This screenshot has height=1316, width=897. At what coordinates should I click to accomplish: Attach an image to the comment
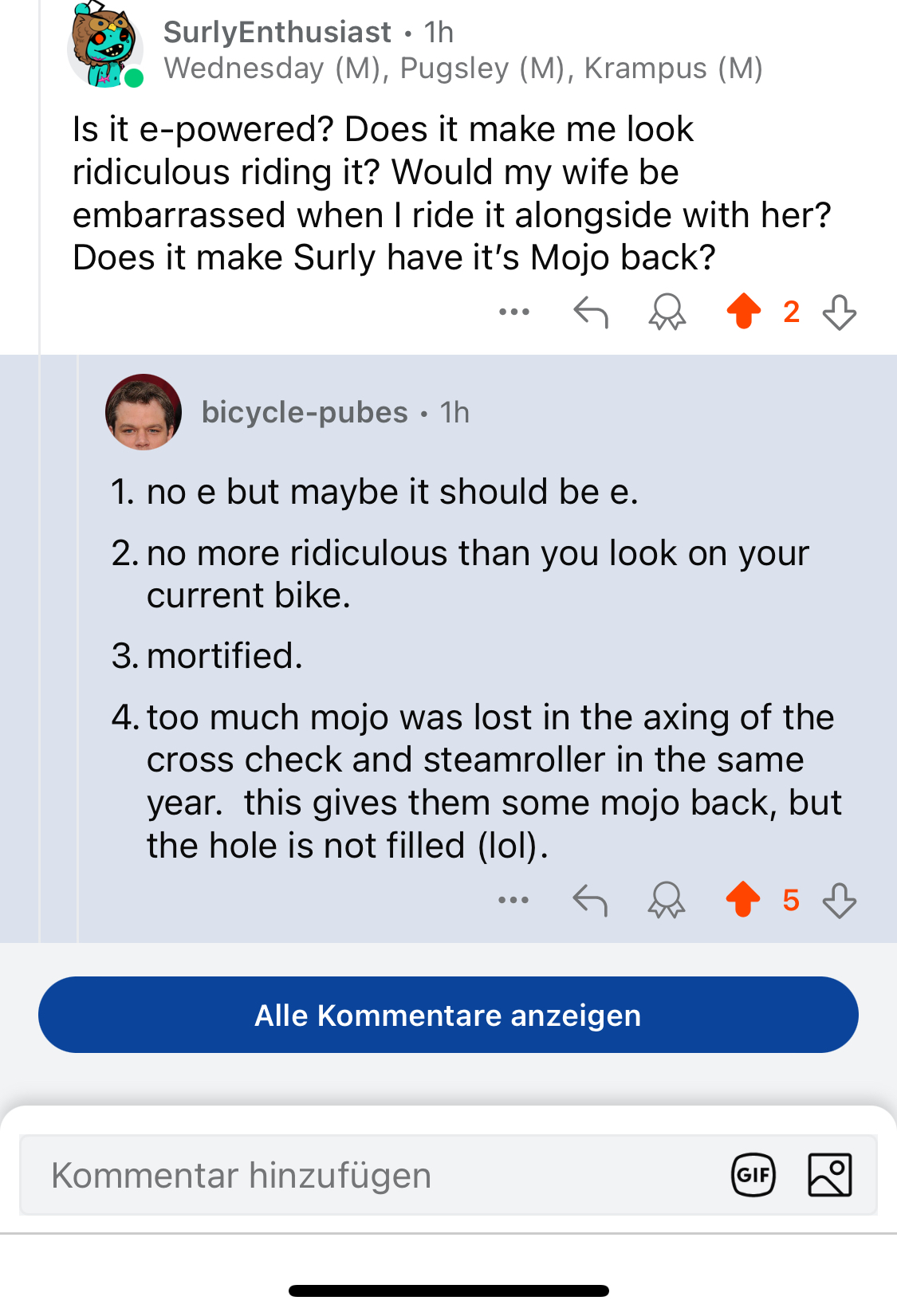(830, 1175)
